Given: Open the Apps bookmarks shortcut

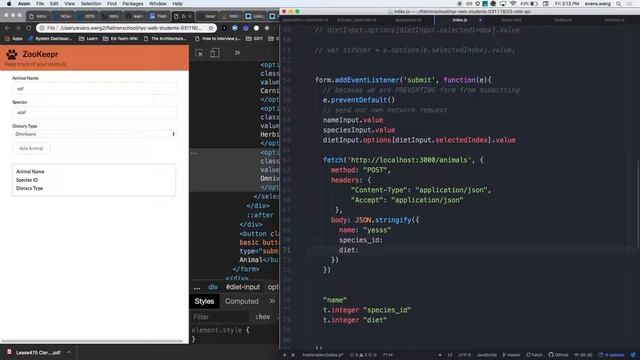Looking at the screenshot, I should (x=14, y=39).
